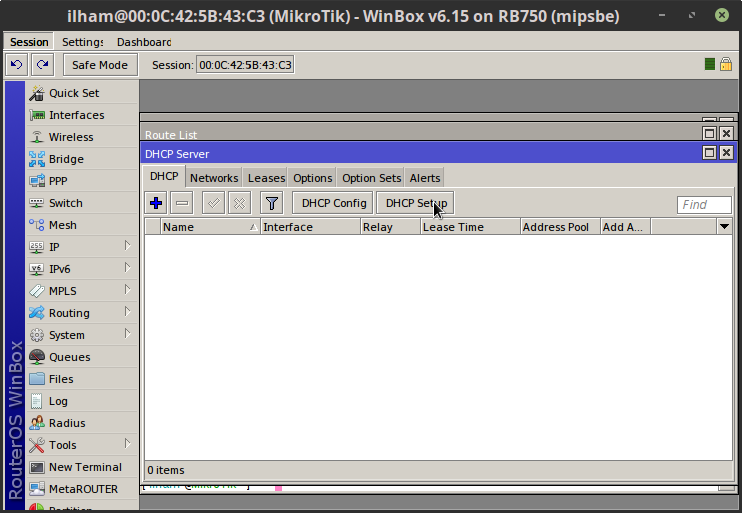
Task: Click the DHCP Config button
Action: click(x=334, y=203)
